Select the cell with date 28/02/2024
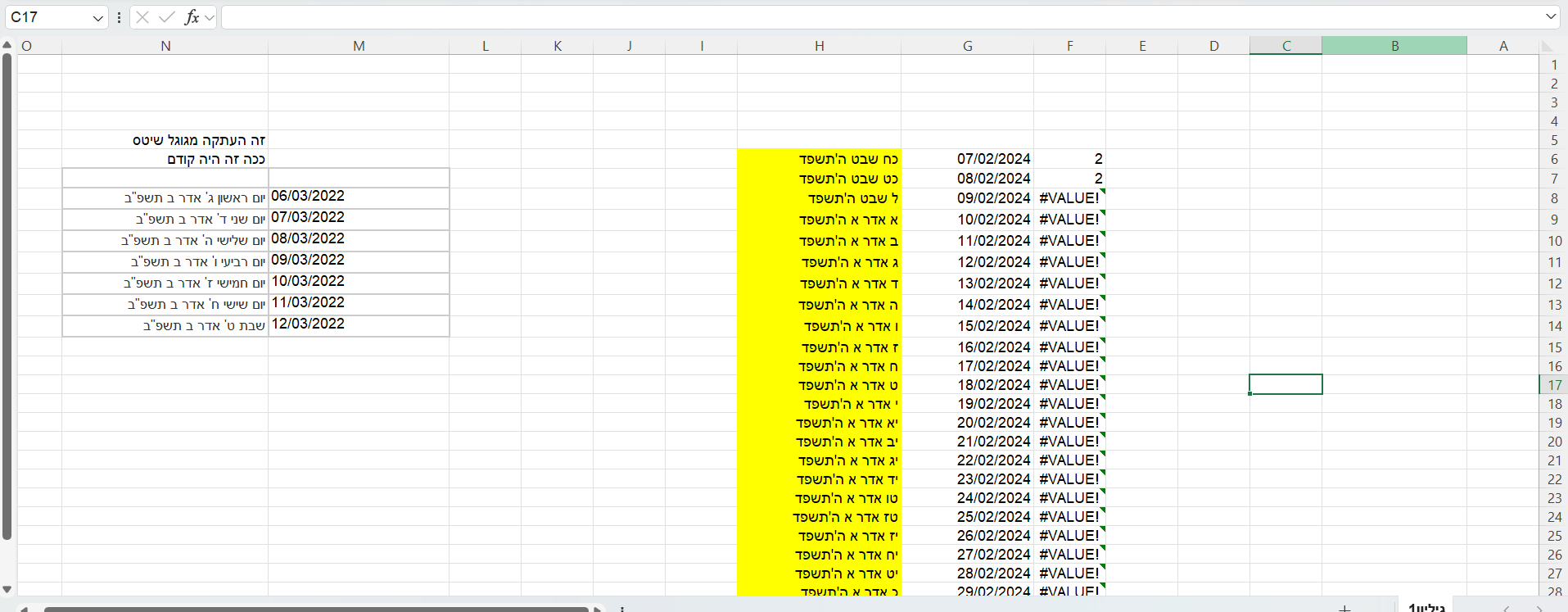This screenshot has height=612, width=1568. [968, 573]
